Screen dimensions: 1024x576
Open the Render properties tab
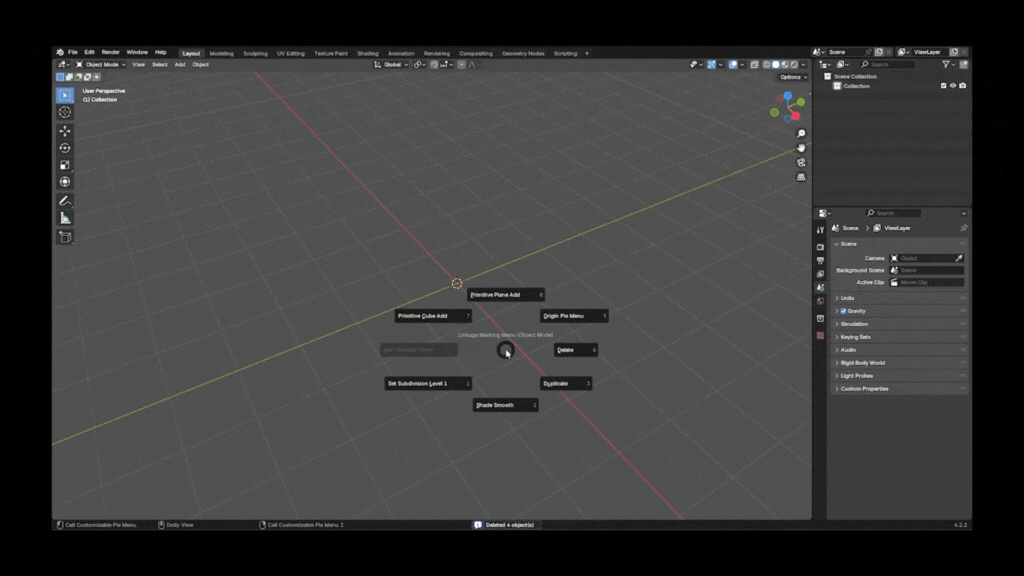click(820, 248)
